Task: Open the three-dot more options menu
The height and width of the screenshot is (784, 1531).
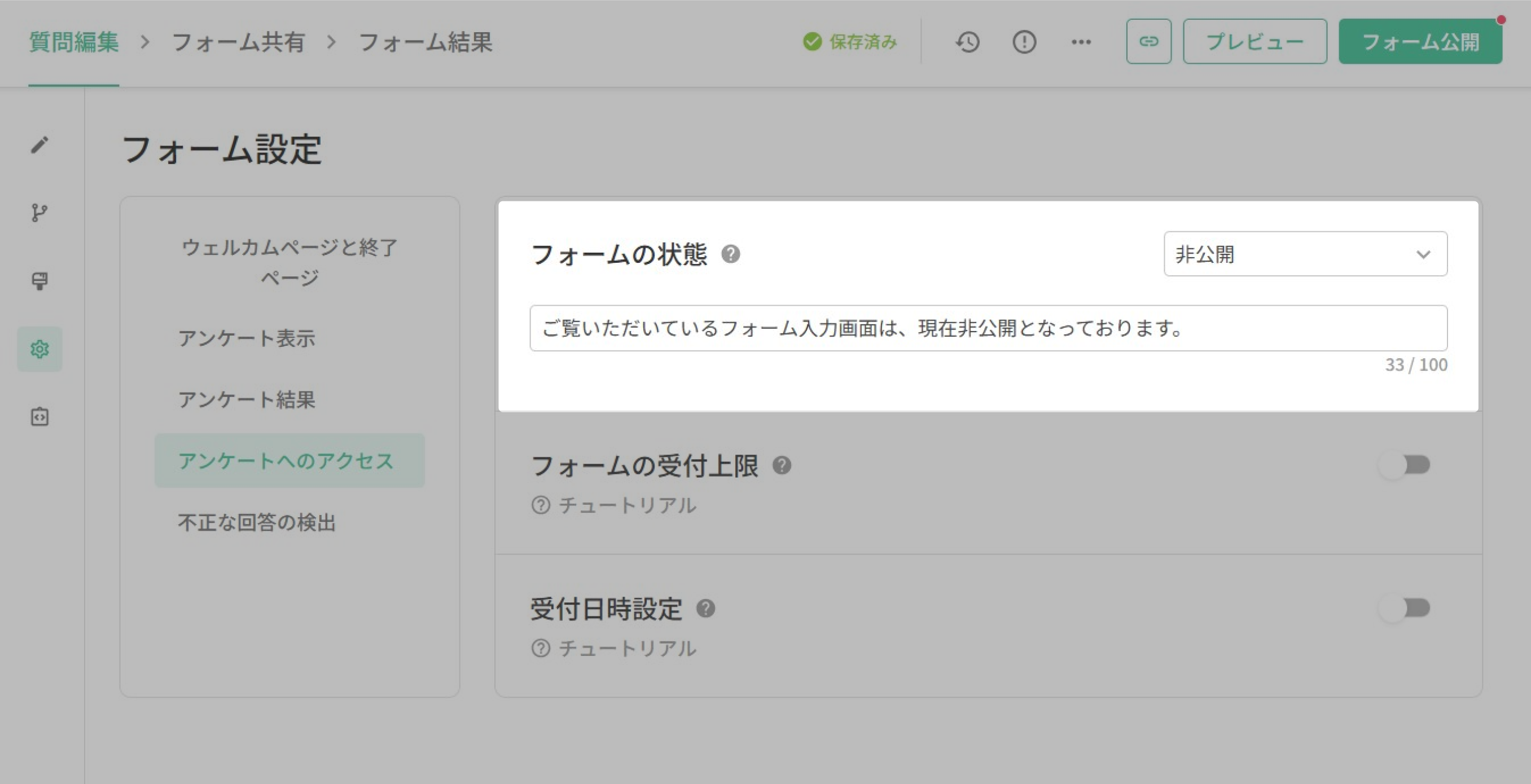Action: tap(1081, 42)
